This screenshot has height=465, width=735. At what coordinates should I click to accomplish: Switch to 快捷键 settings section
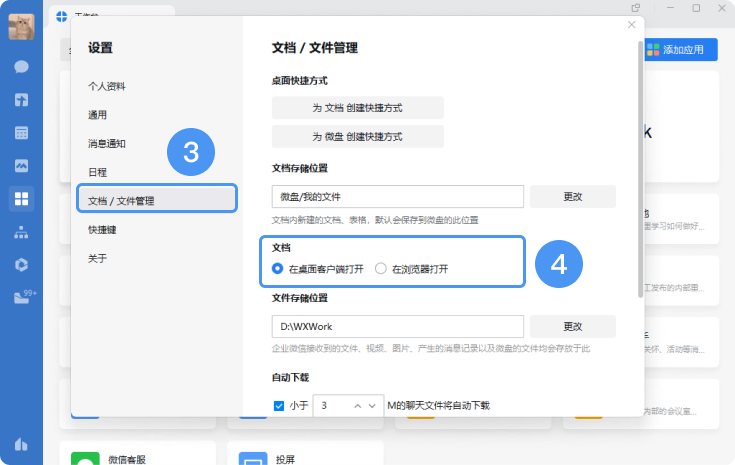pos(102,229)
